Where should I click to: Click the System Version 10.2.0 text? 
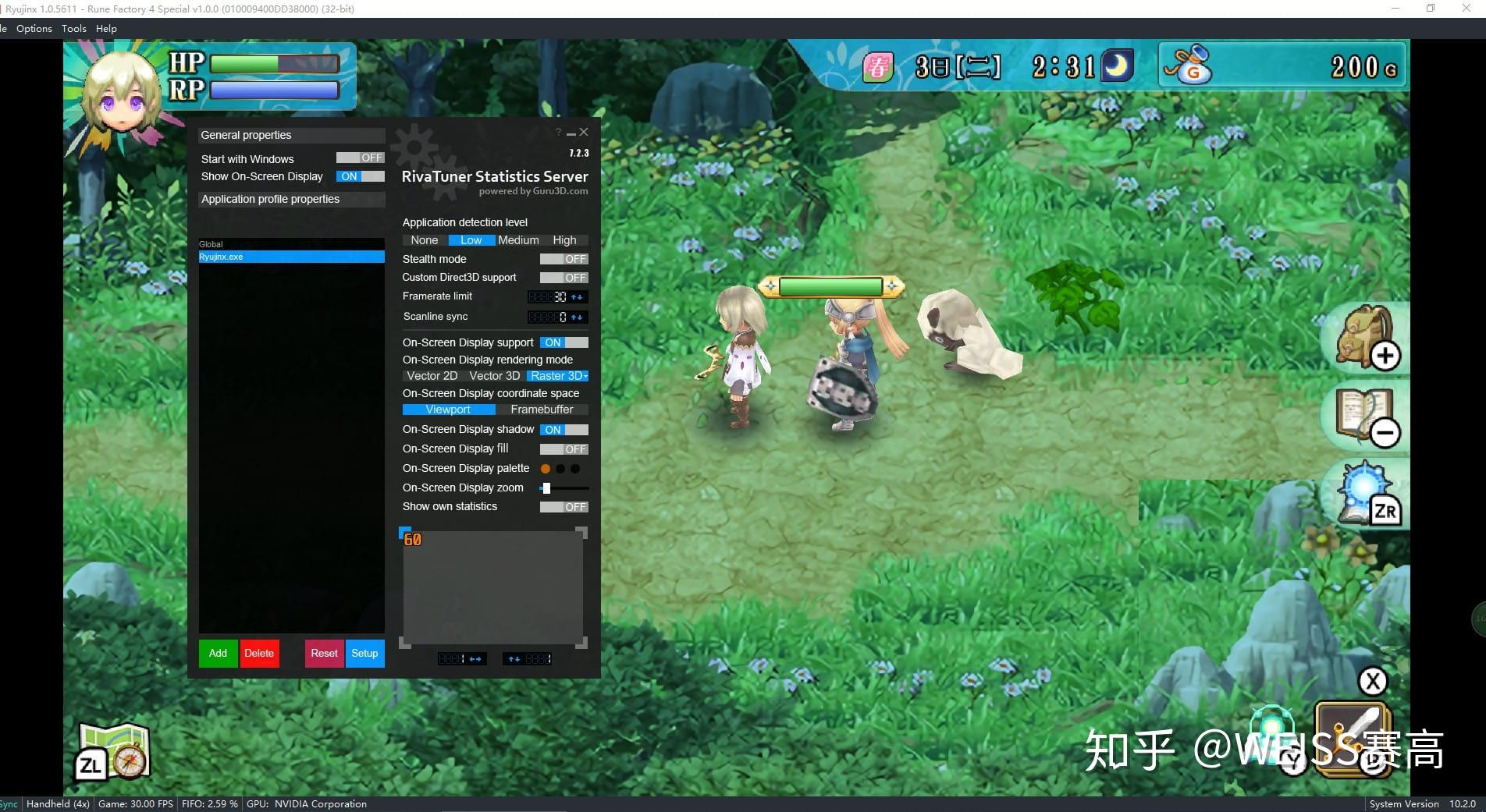pos(1423,804)
